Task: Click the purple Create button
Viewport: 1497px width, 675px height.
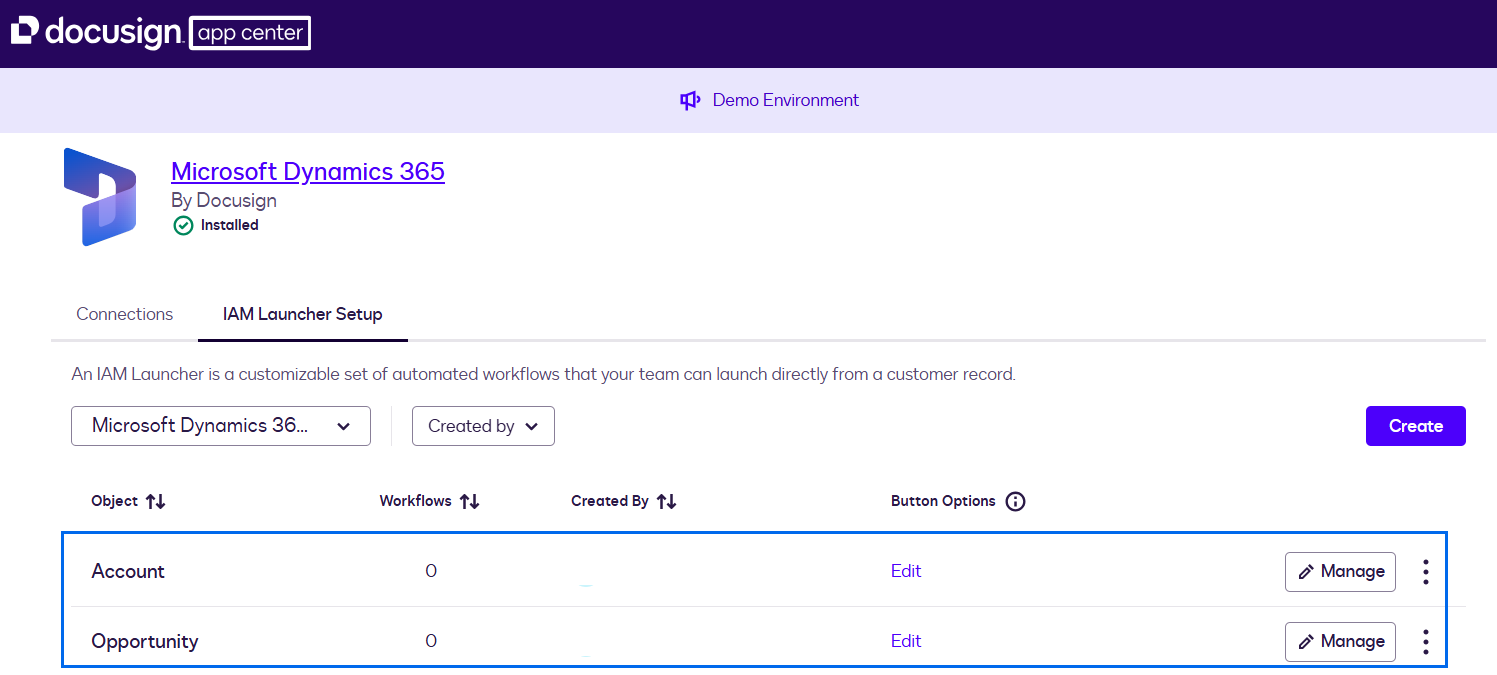Action: (x=1415, y=426)
